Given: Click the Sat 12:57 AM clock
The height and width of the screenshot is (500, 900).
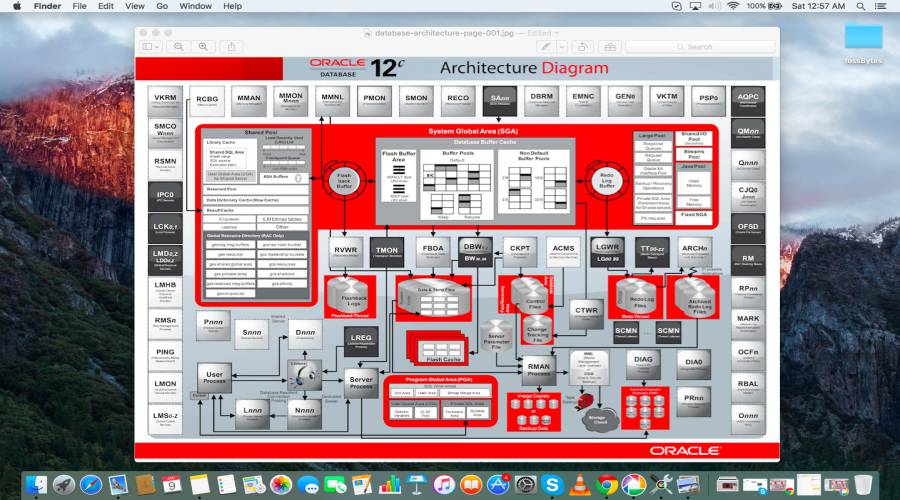Looking at the screenshot, I should click(x=818, y=6).
